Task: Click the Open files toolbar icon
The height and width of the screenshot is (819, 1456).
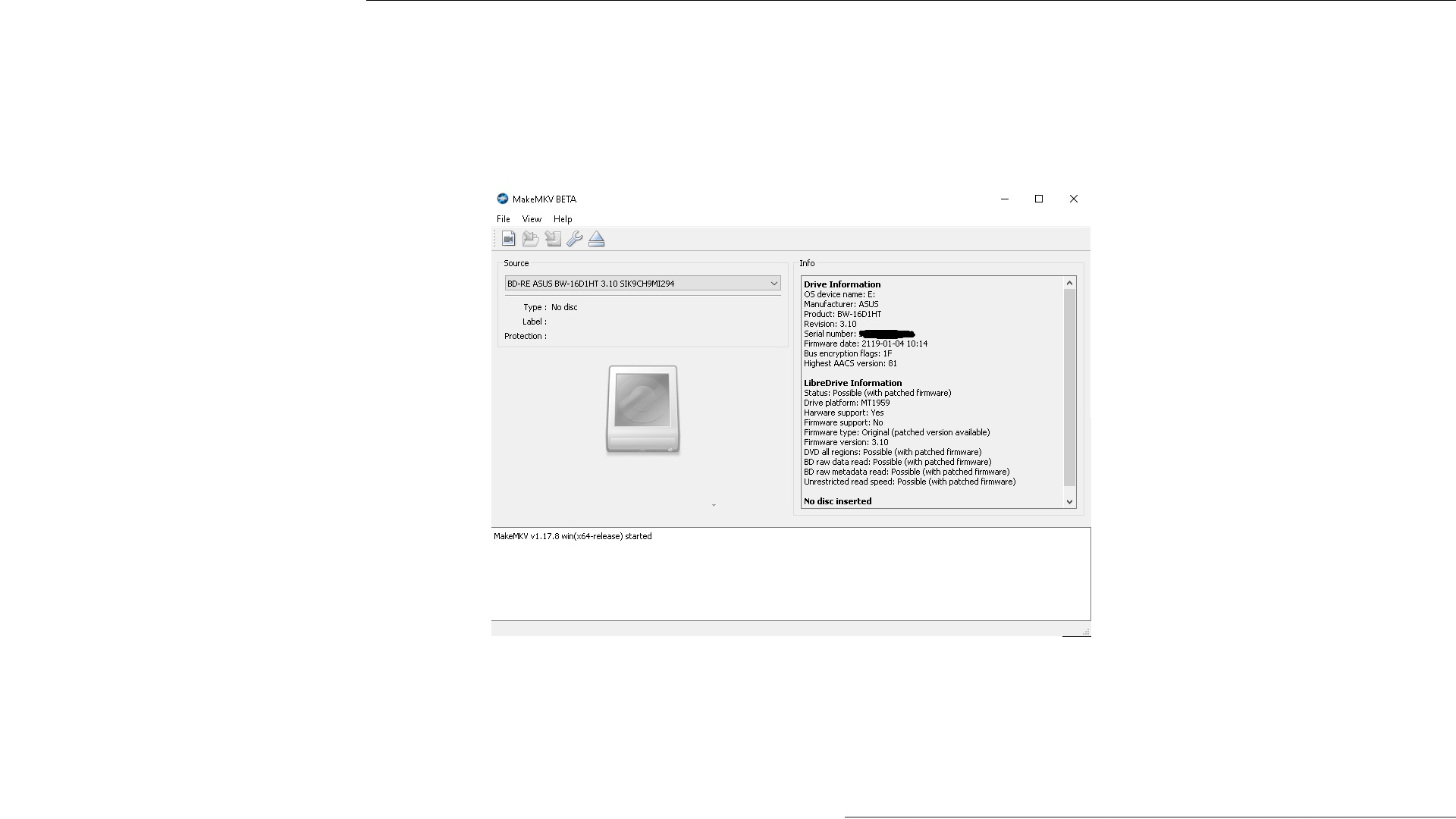Action: point(508,239)
